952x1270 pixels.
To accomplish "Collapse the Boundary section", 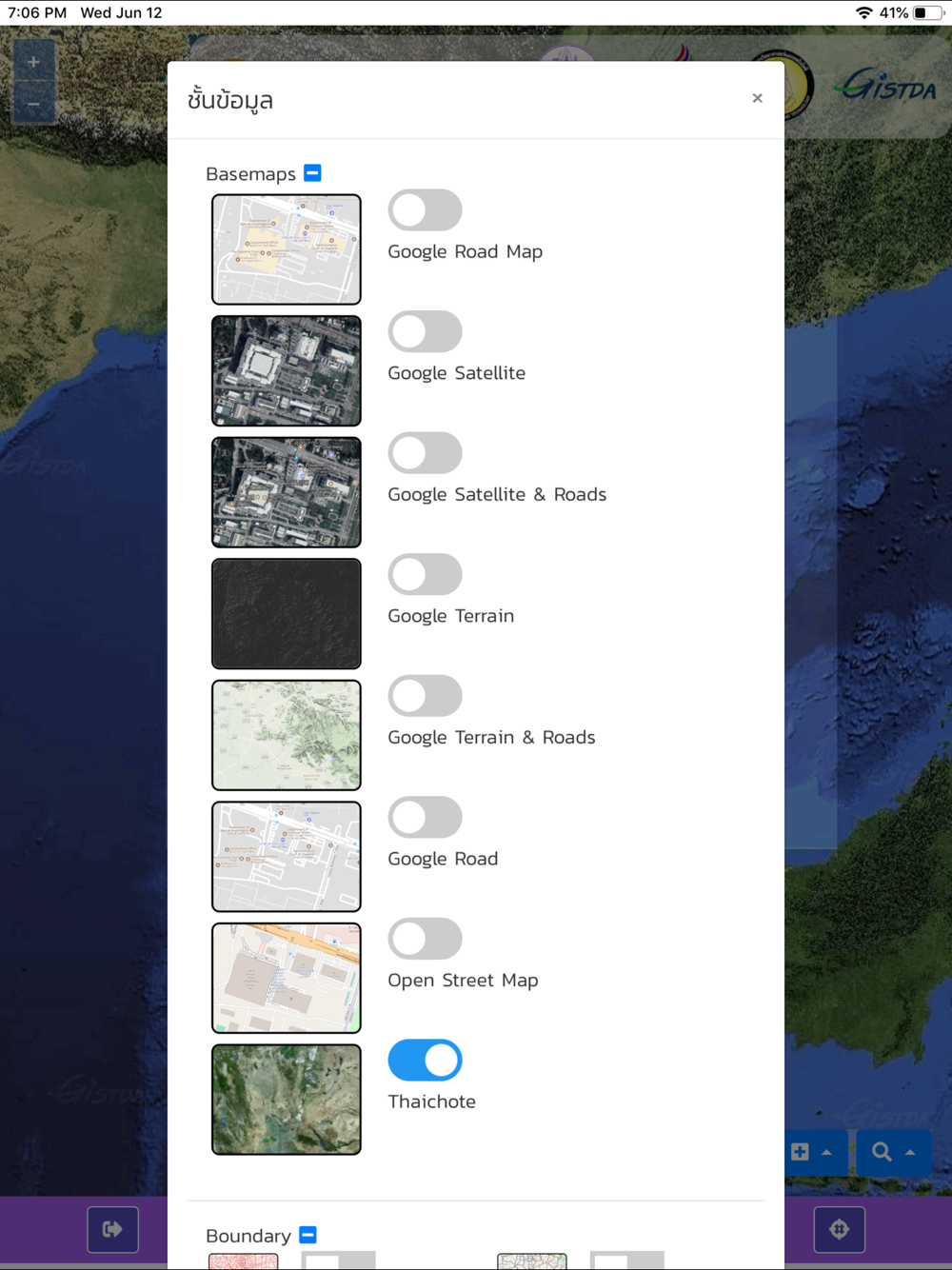I will [x=307, y=1235].
